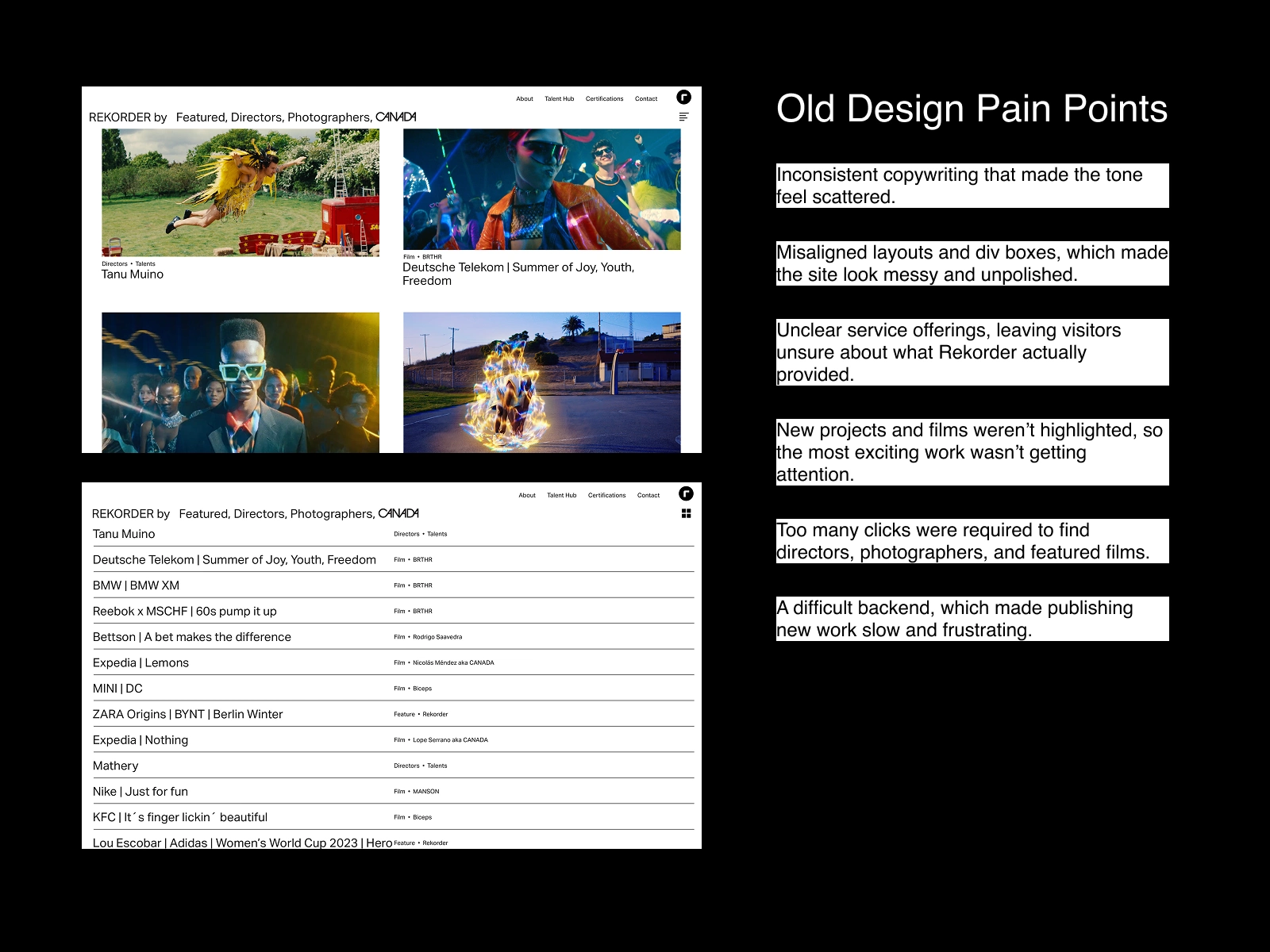Open Certifications in the list-view screenshot nav

(x=607, y=495)
